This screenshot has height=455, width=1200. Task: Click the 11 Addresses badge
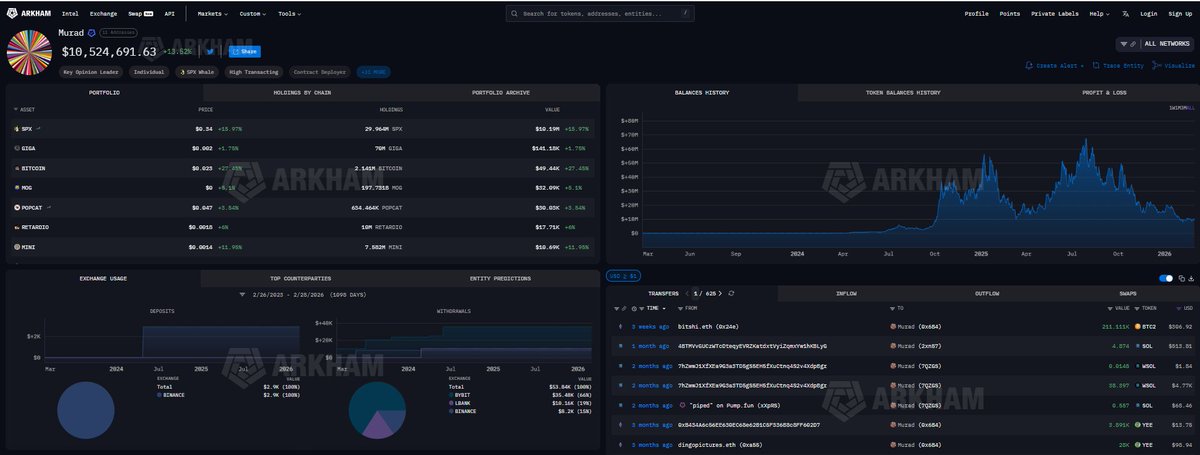116,33
